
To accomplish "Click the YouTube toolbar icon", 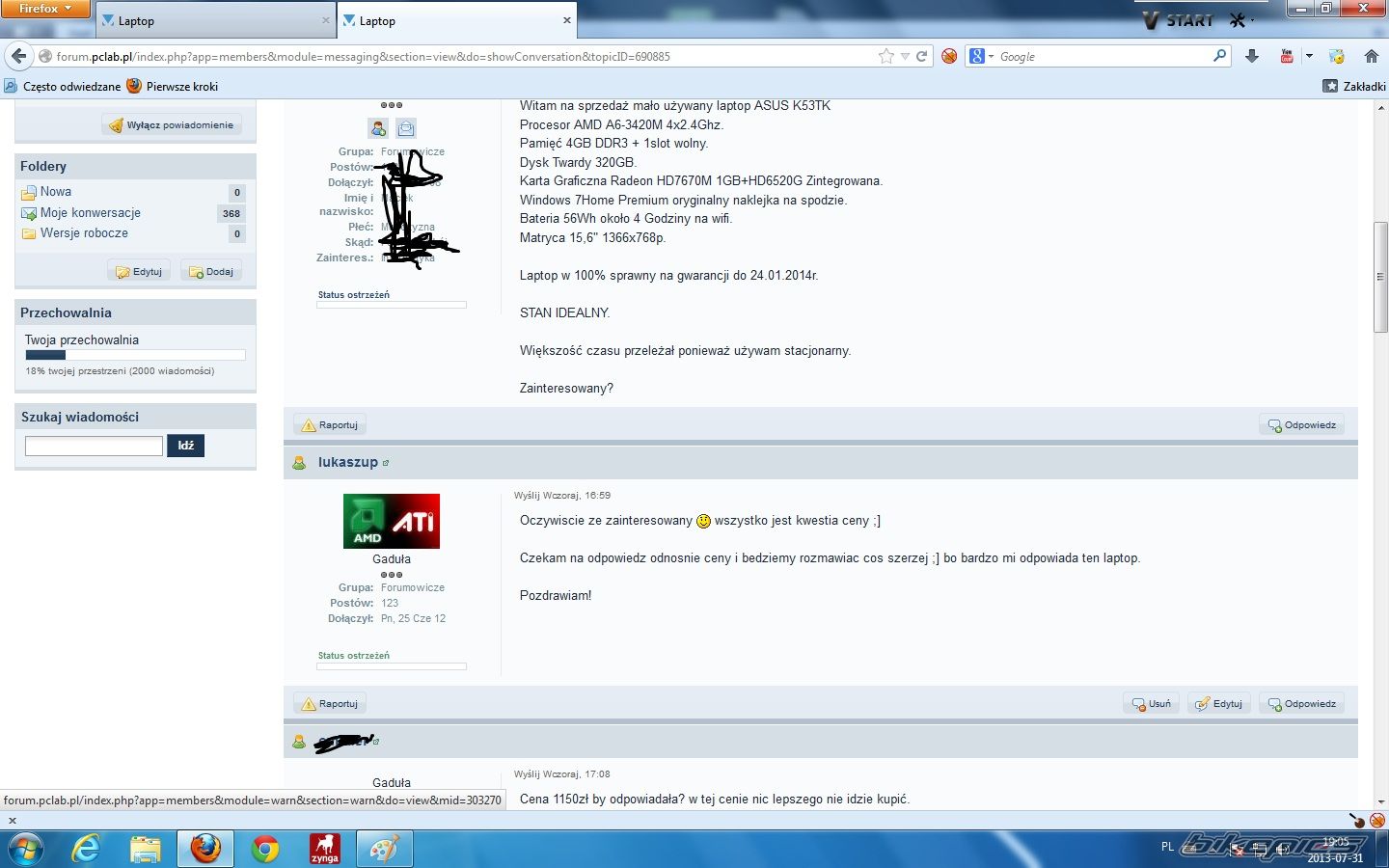I will [x=1286, y=56].
